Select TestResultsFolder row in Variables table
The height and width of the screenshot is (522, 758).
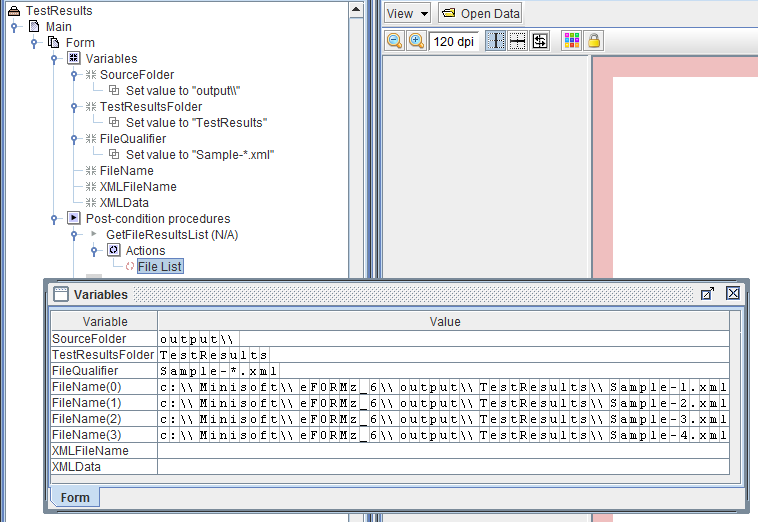390,355
